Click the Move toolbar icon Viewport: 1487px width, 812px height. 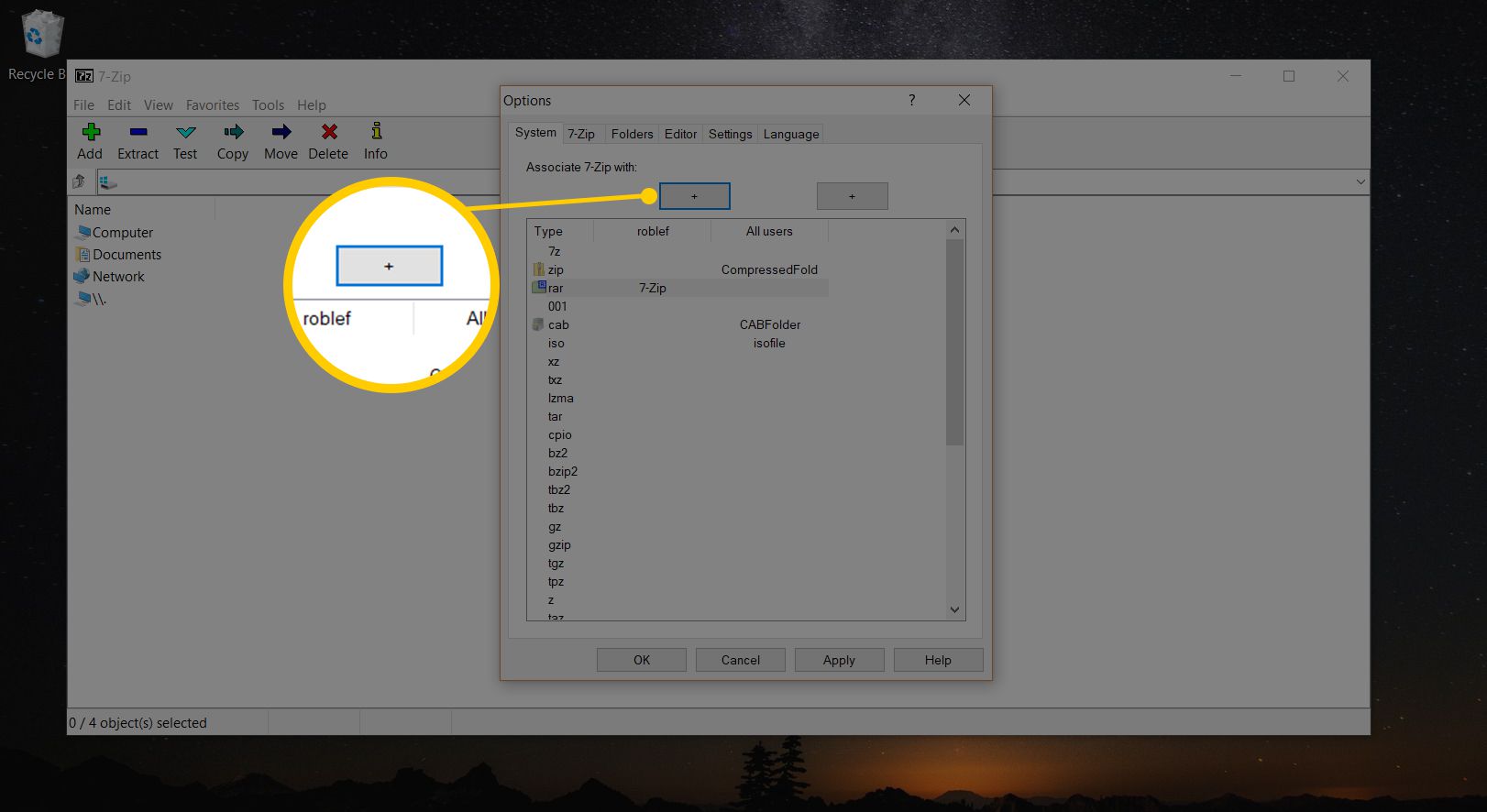pyautogui.click(x=281, y=132)
